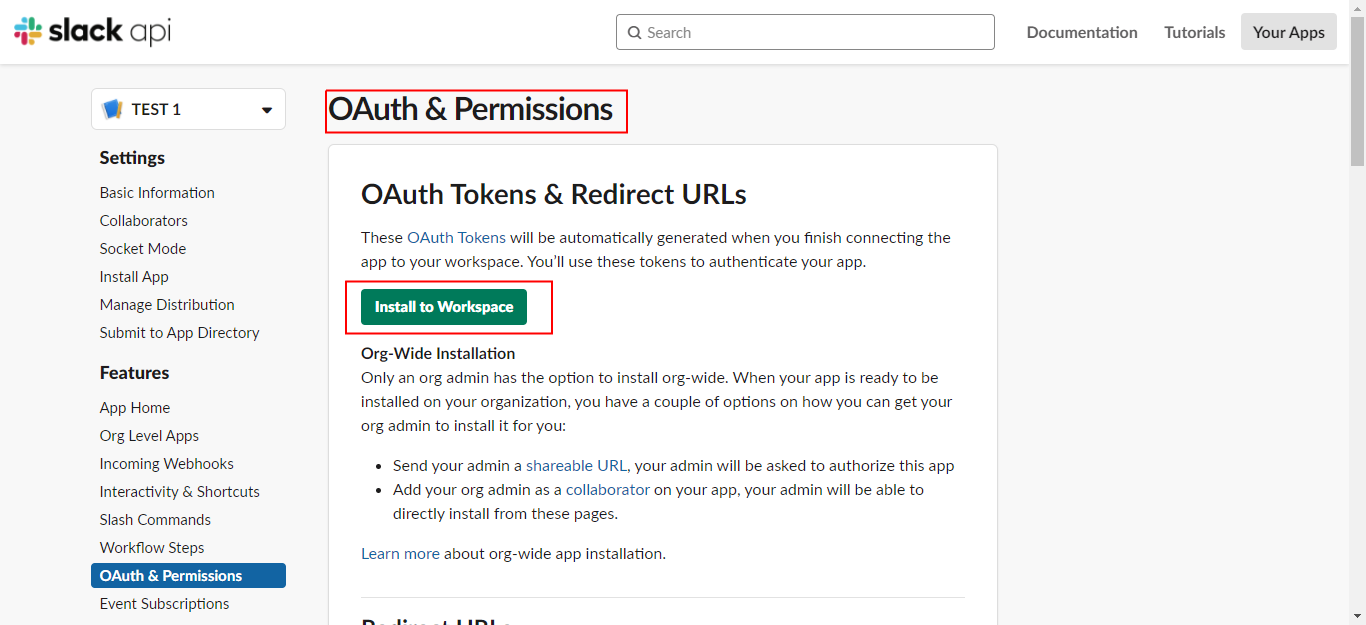Screen dimensions: 1366x625
Task: Open App Home feature page
Action: [x=135, y=407]
